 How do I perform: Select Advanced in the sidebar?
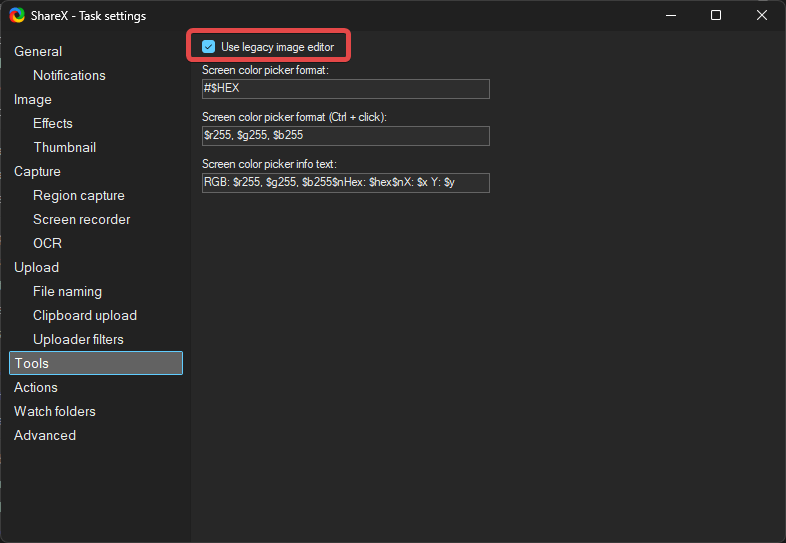click(x=45, y=436)
